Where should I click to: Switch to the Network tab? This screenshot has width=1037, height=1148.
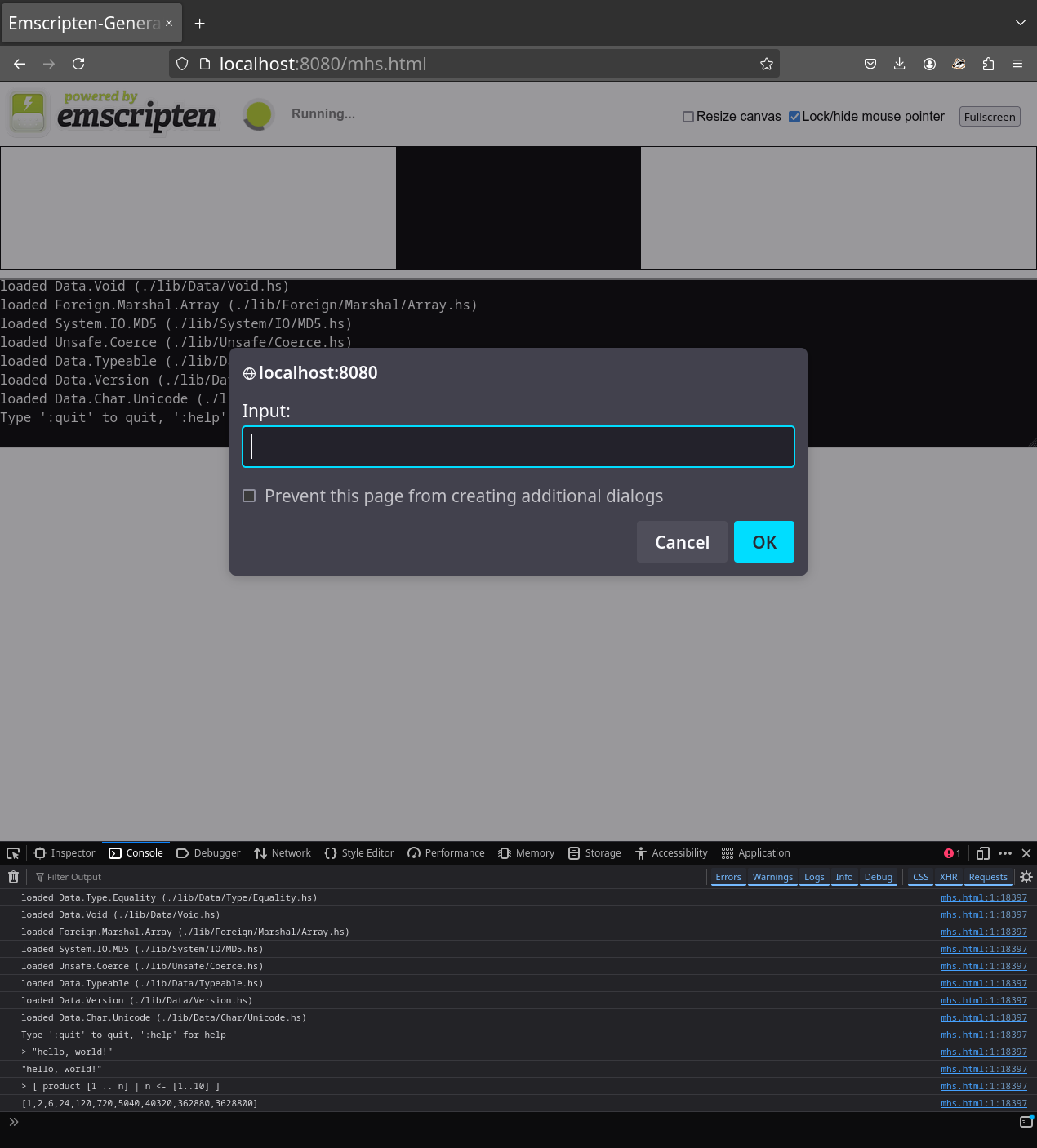(283, 853)
